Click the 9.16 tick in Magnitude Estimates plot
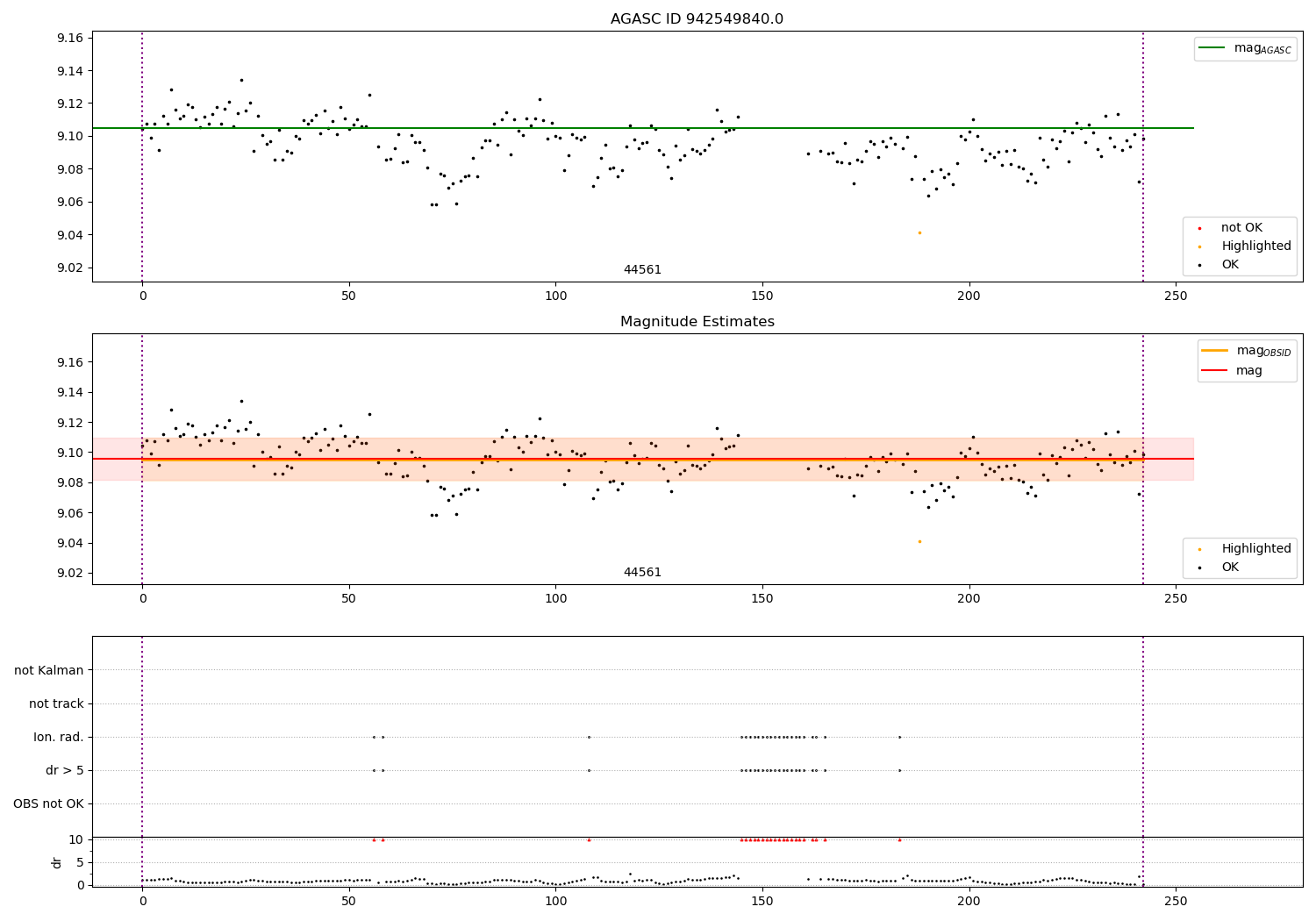1316x921 pixels. coord(70,363)
